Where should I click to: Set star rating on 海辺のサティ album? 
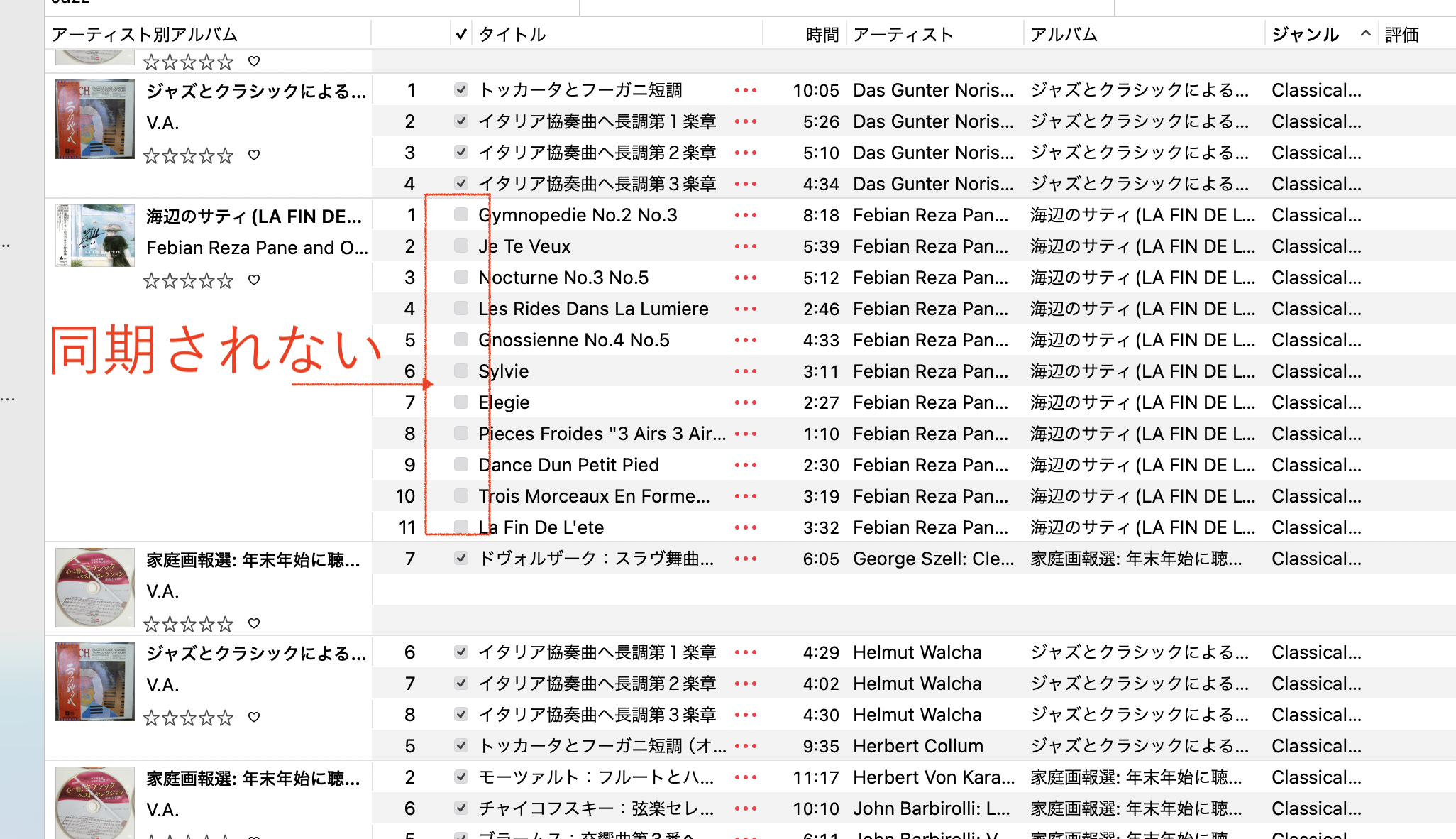(188, 280)
